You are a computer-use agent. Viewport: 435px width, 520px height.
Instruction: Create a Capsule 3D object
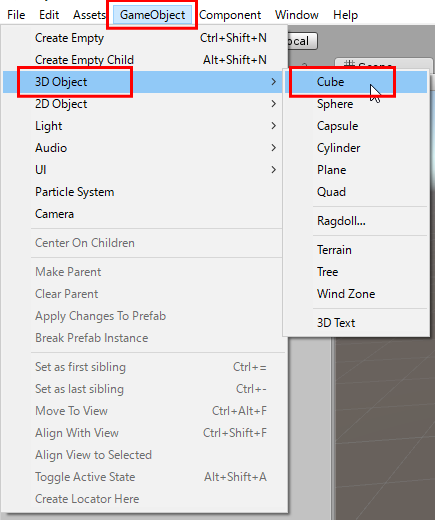tap(357, 126)
